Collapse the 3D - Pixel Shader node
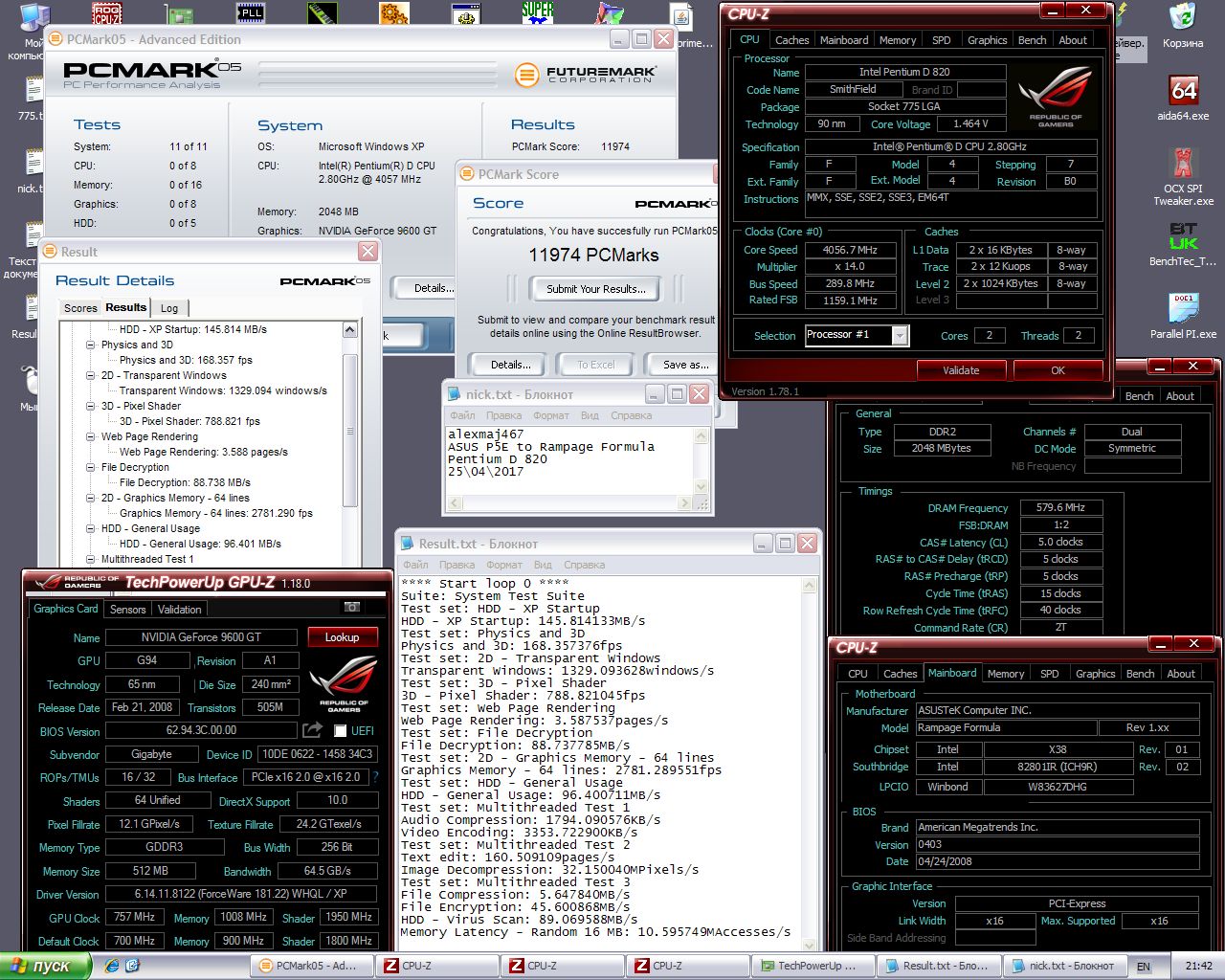This screenshot has width=1225, height=980. pyautogui.click(x=91, y=406)
